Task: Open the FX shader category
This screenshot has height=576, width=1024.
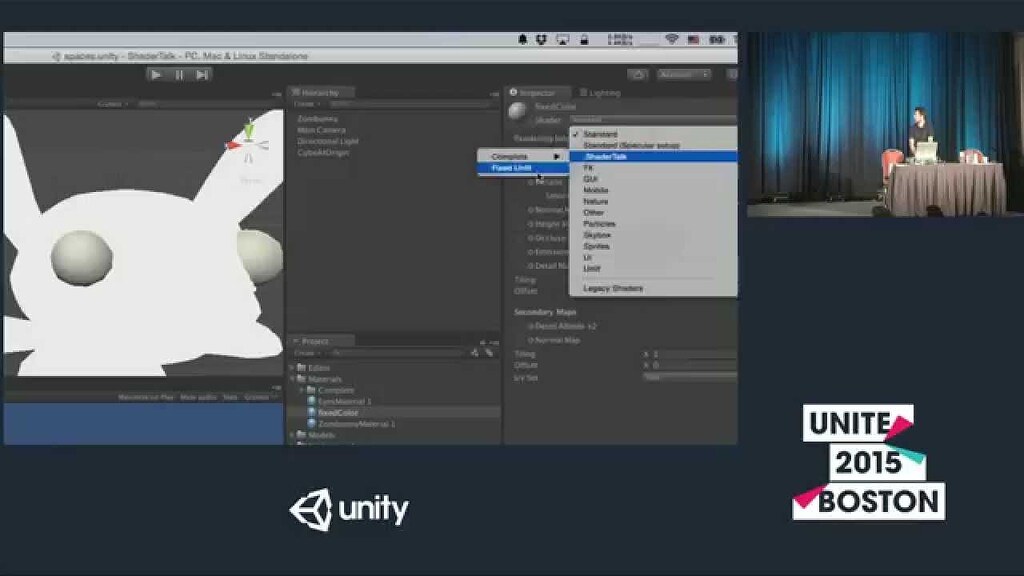Action: click(x=653, y=168)
